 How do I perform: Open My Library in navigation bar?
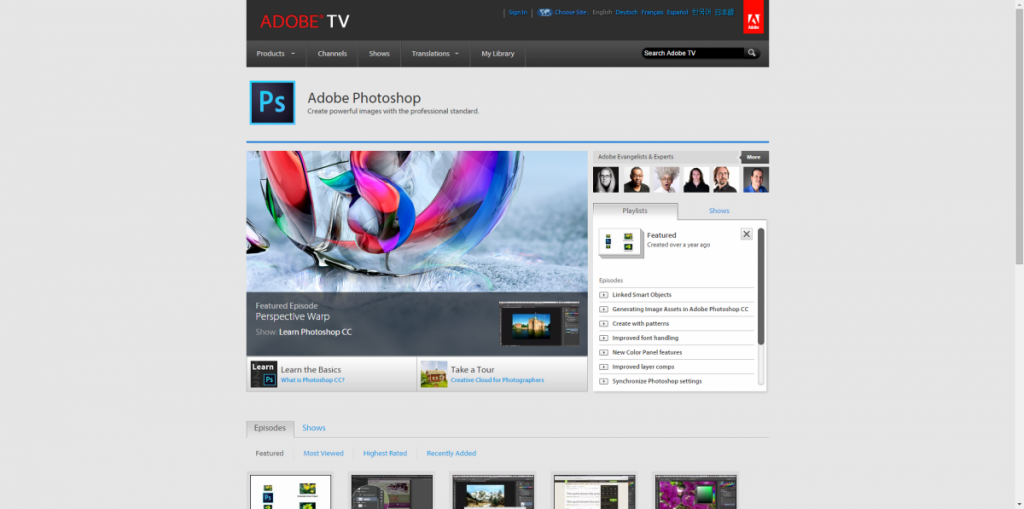pyautogui.click(x=498, y=54)
